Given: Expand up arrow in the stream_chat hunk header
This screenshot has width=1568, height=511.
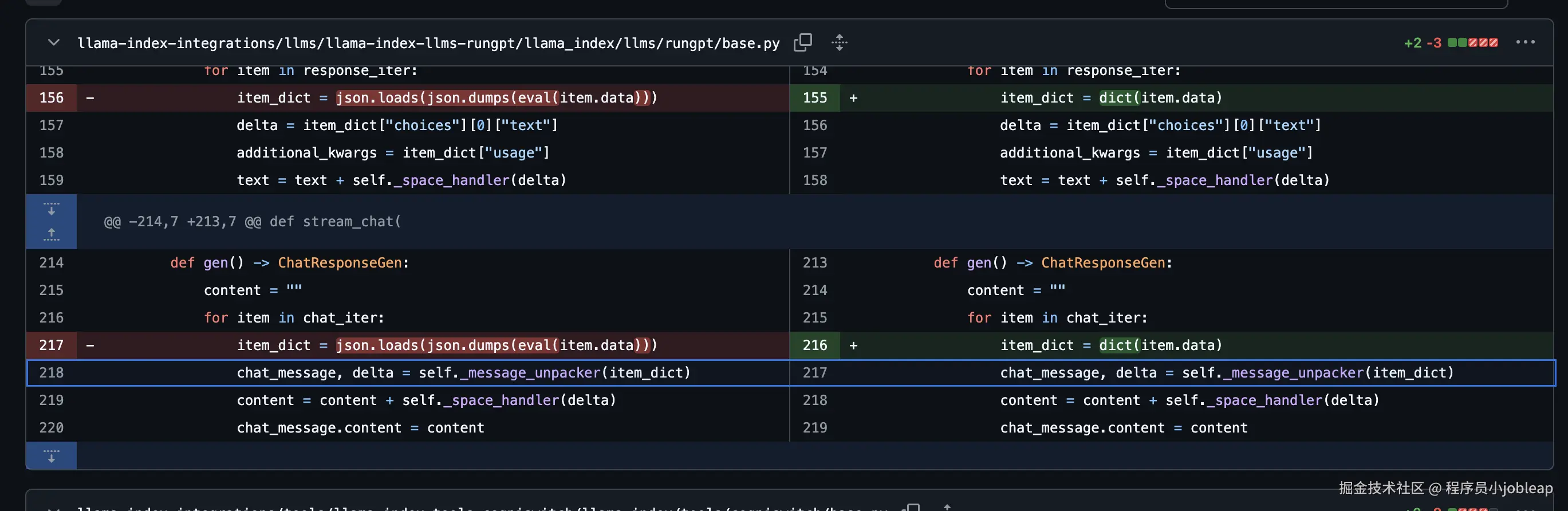Looking at the screenshot, I should [x=52, y=234].
